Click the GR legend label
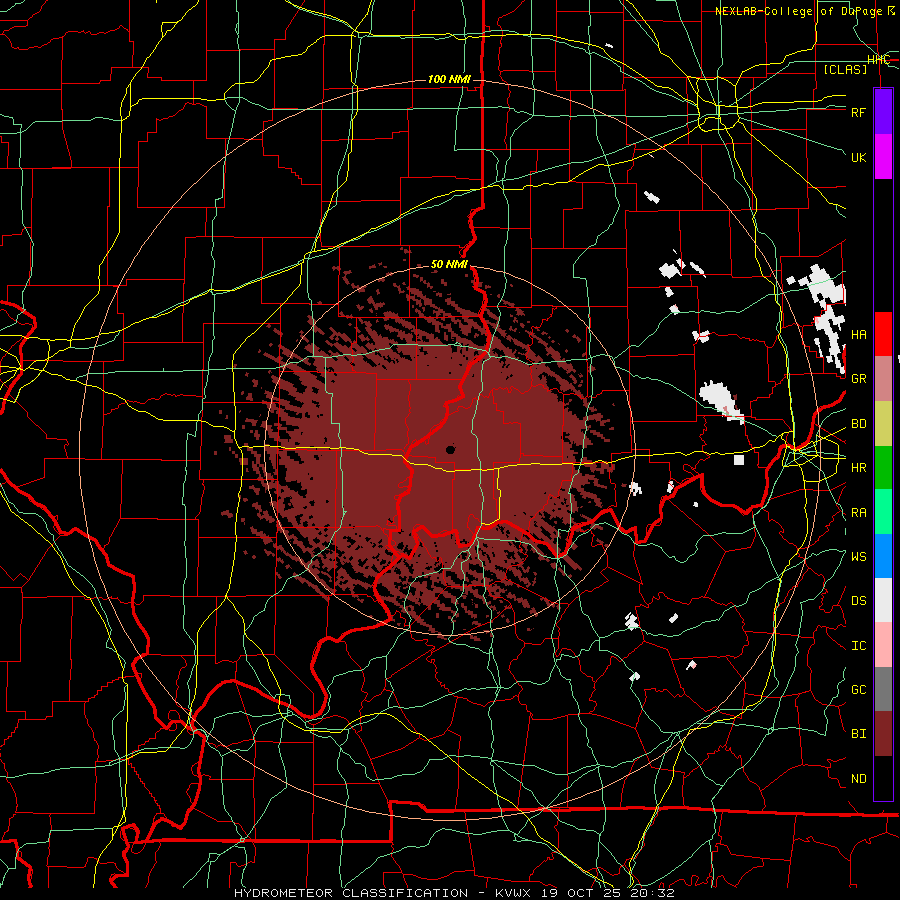The width and height of the screenshot is (900, 900). point(859,379)
